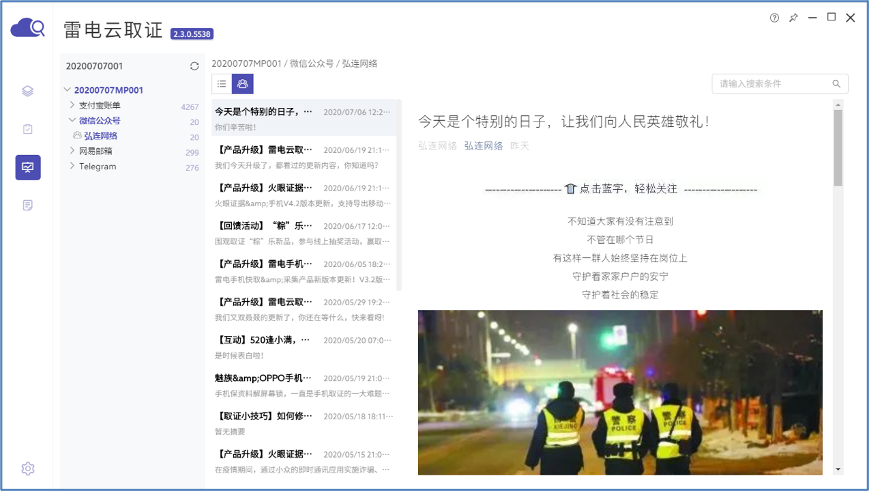Image resolution: width=870 pixels, height=491 pixels.
Task: Select 弘连网络 in the tree
Action: point(100,136)
